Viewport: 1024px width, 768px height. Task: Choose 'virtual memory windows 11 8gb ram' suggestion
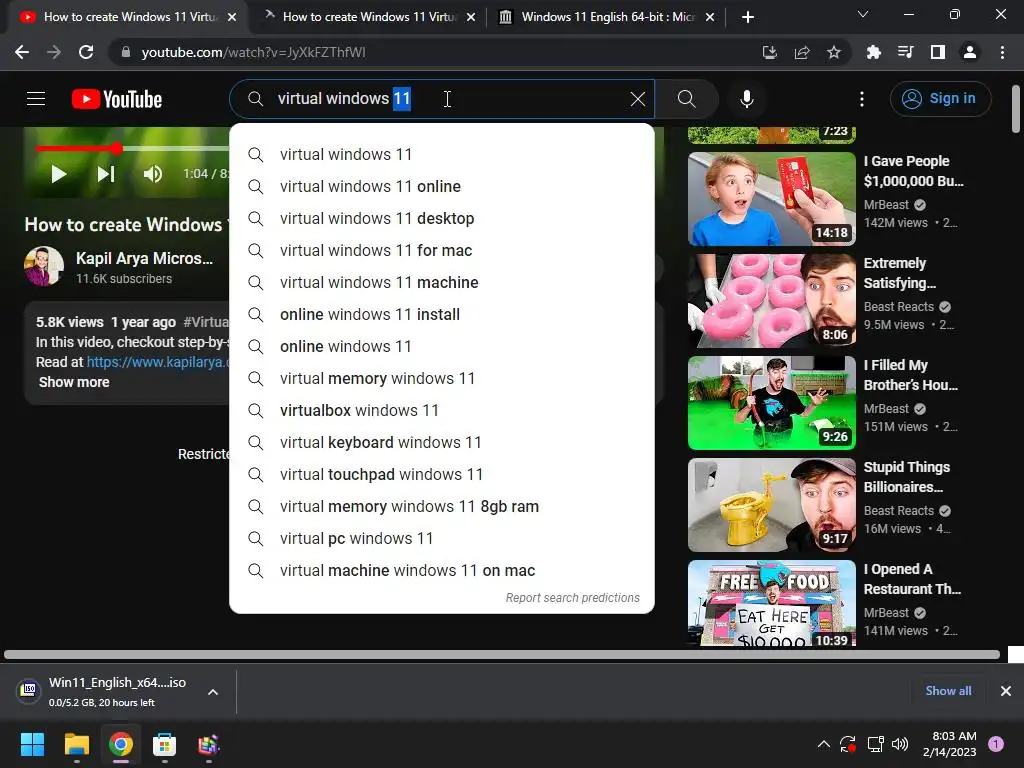tap(441, 506)
